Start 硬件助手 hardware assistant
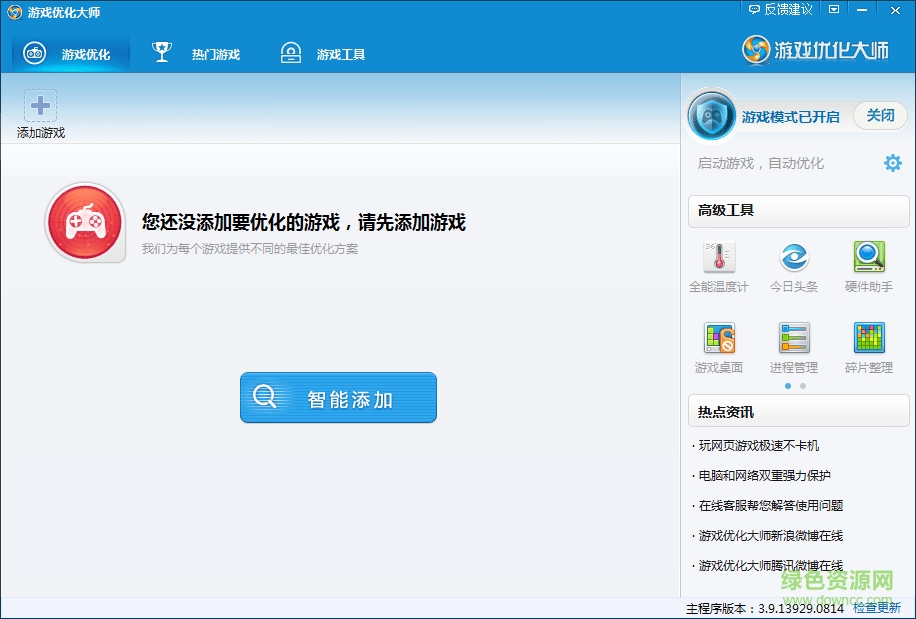The image size is (916, 619). click(868, 258)
